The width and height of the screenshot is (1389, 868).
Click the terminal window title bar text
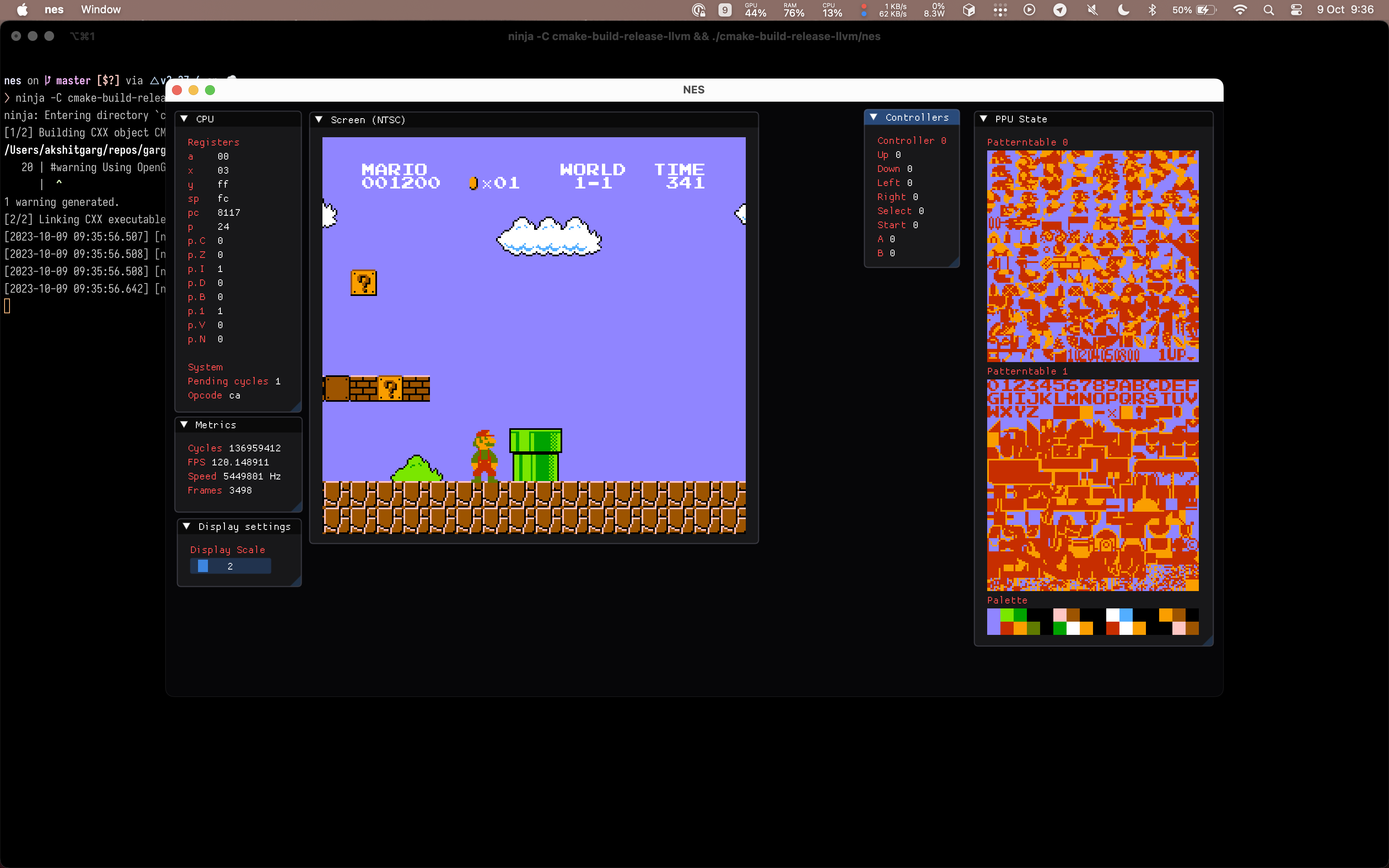pyautogui.click(x=694, y=36)
